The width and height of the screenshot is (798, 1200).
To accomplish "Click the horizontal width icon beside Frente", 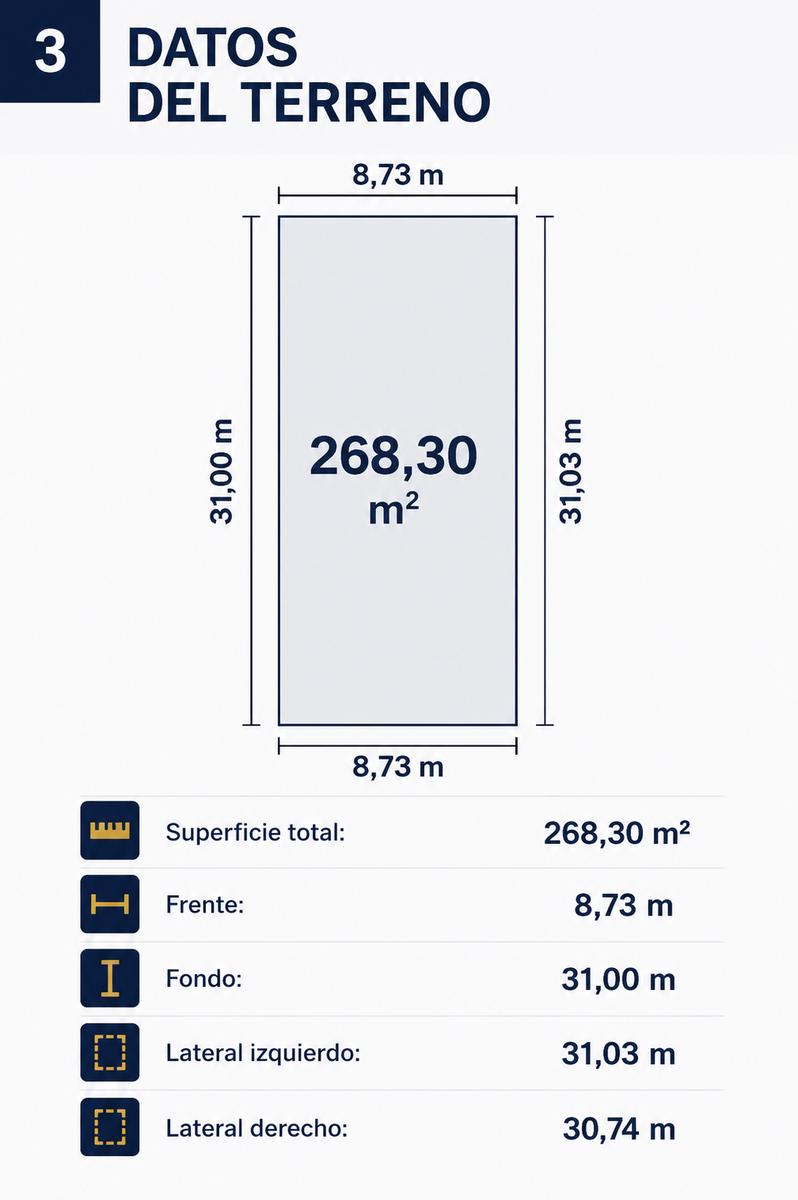I will [110, 904].
